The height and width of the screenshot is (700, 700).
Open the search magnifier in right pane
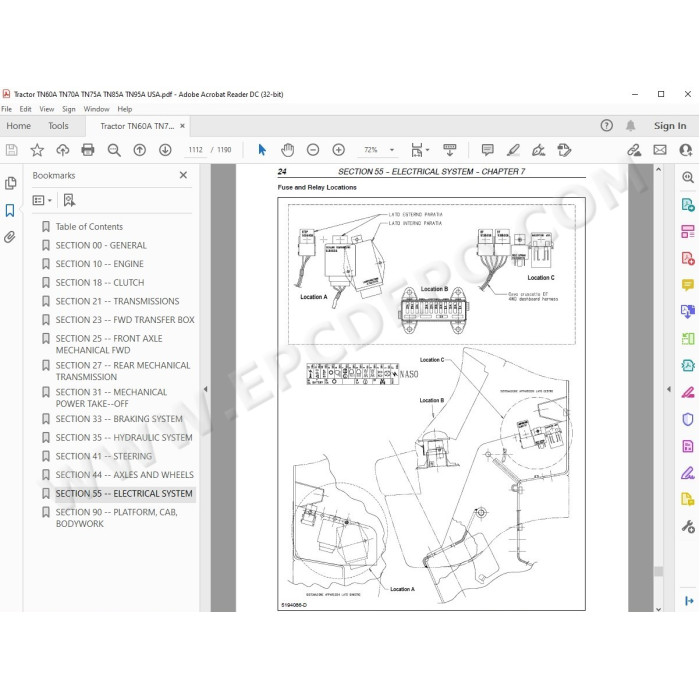pyautogui.click(x=688, y=177)
